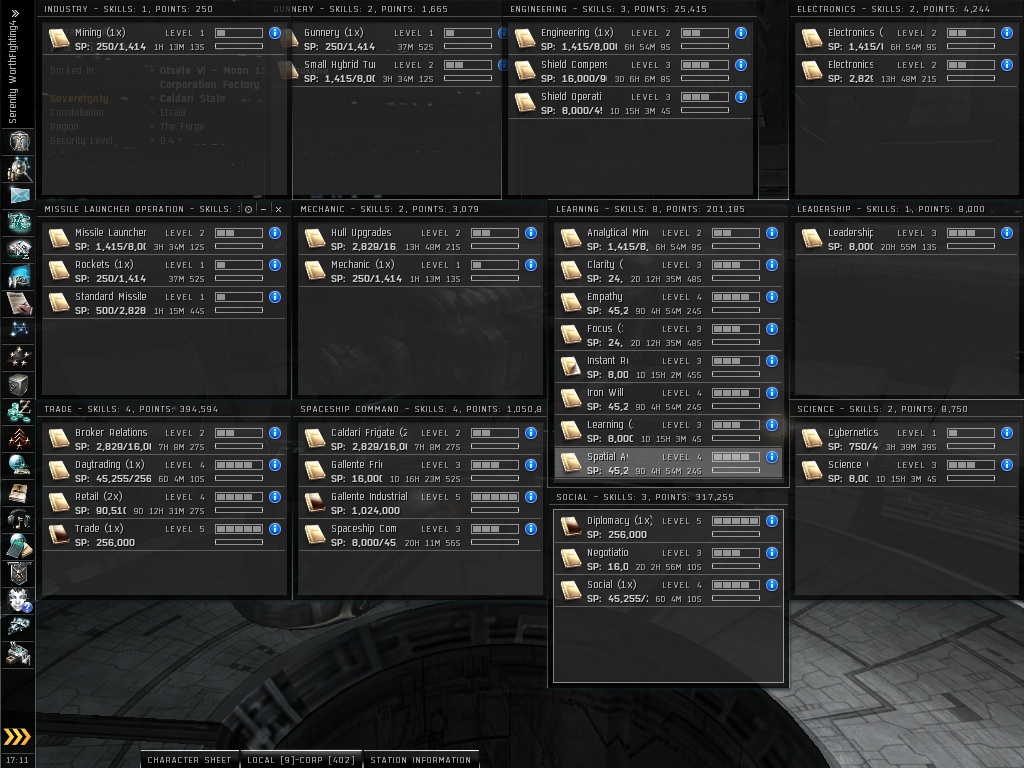Show info for Rockets skill
1024x768 pixels.
coord(275,264)
